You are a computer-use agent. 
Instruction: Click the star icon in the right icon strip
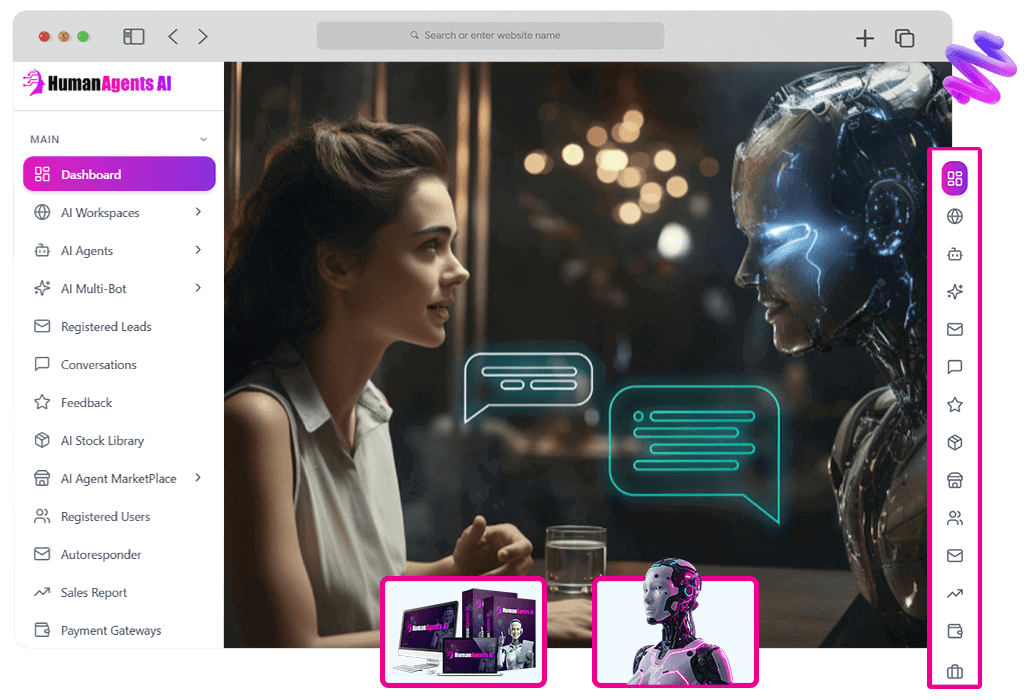click(x=954, y=405)
